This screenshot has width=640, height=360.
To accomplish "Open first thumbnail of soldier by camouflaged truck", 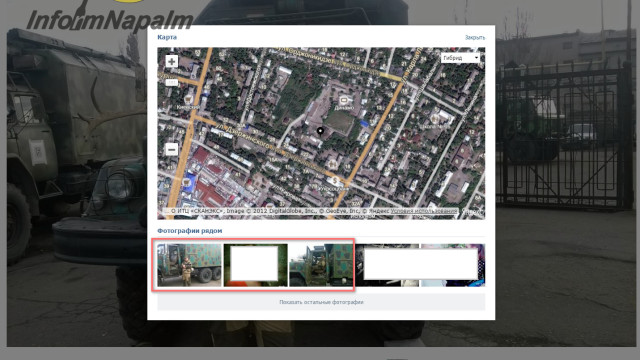I will [x=189, y=265].
